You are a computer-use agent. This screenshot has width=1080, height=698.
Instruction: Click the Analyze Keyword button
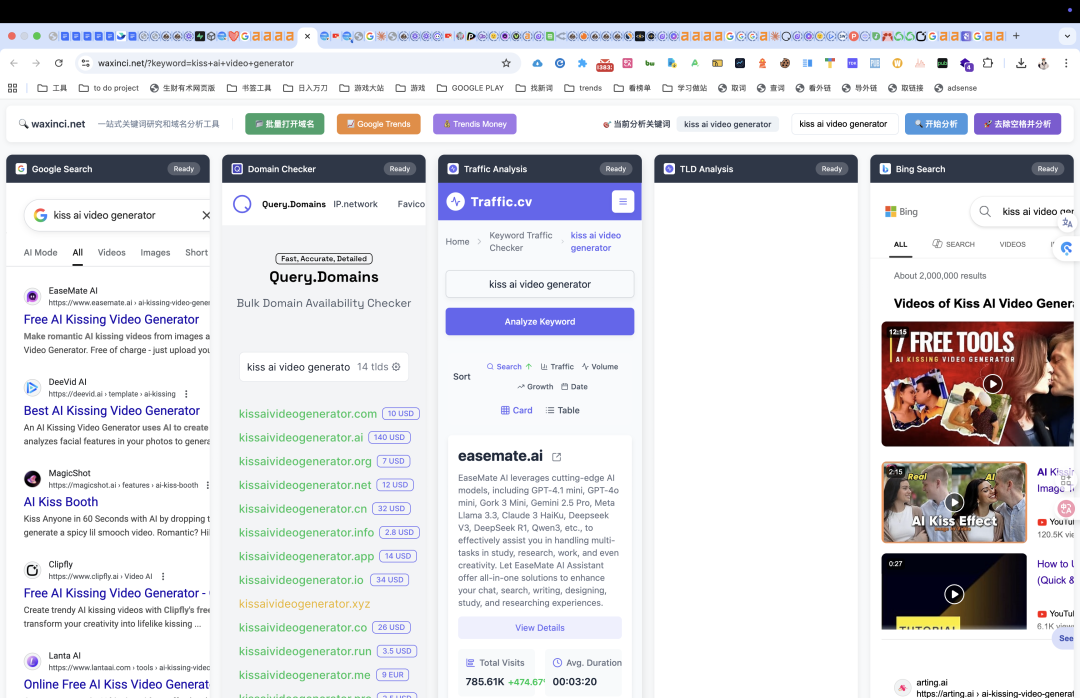coord(539,321)
